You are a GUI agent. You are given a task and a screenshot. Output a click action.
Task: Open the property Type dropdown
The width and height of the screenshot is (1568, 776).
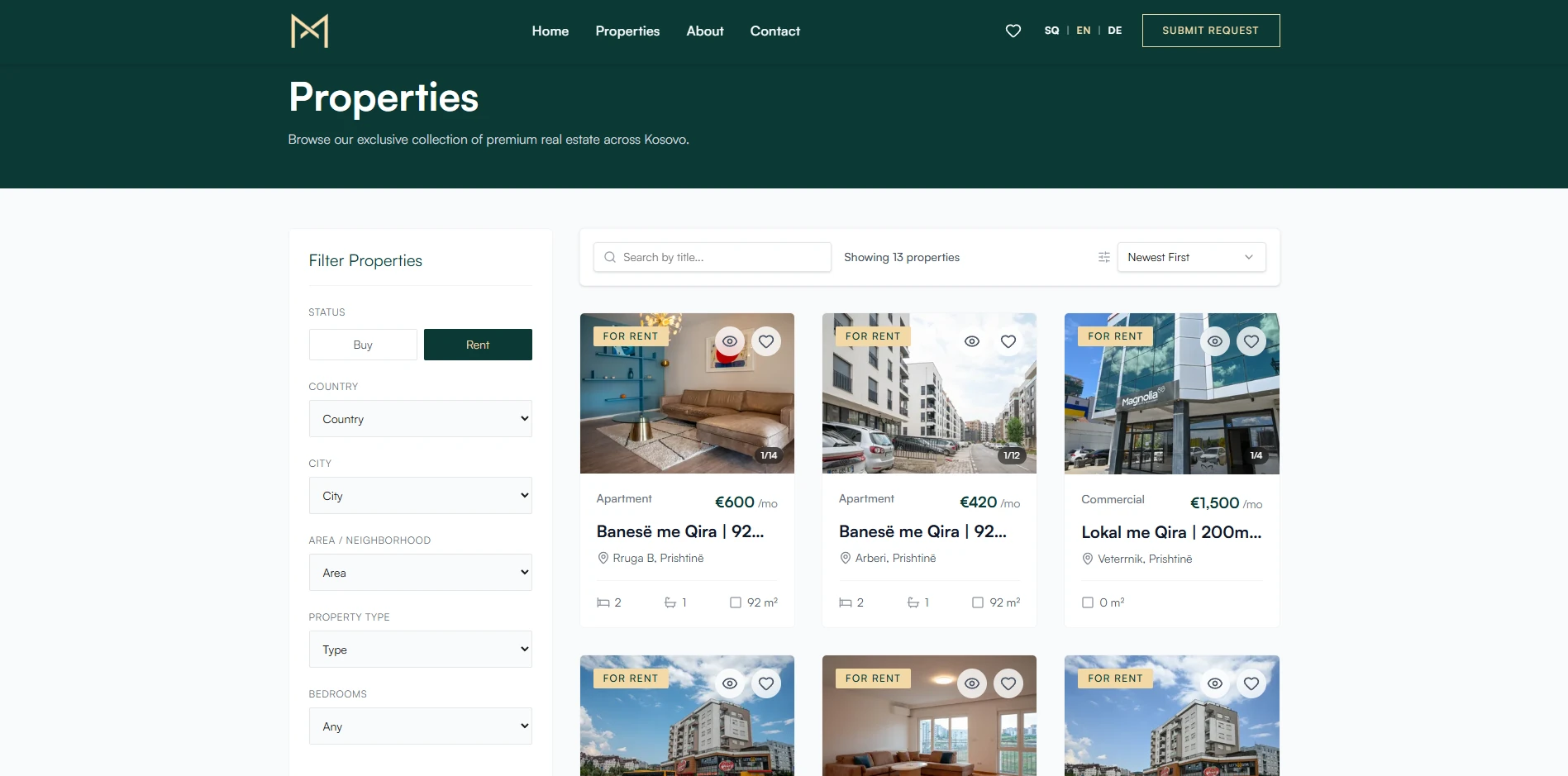[x=421, y=650]
